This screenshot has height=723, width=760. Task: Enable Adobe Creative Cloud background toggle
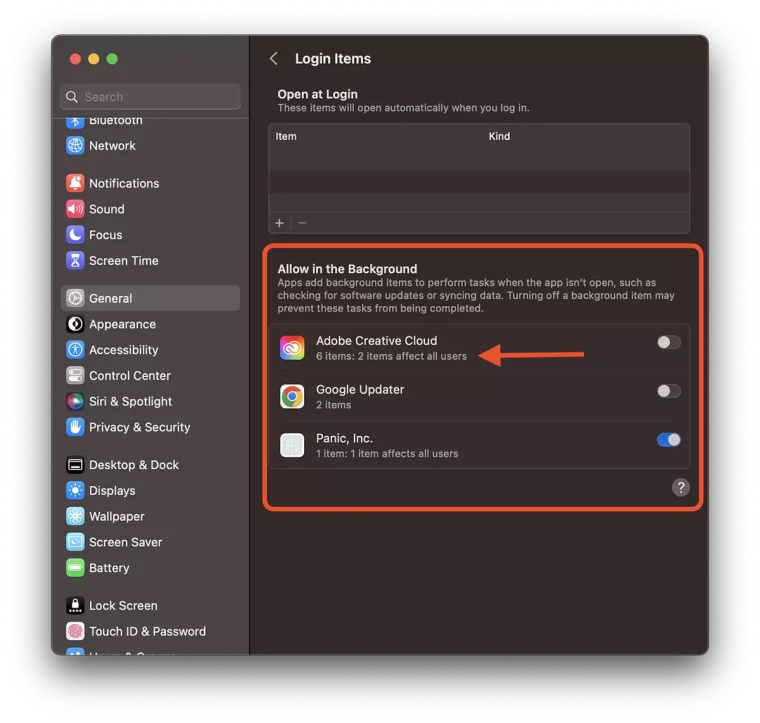click(669, 343)
